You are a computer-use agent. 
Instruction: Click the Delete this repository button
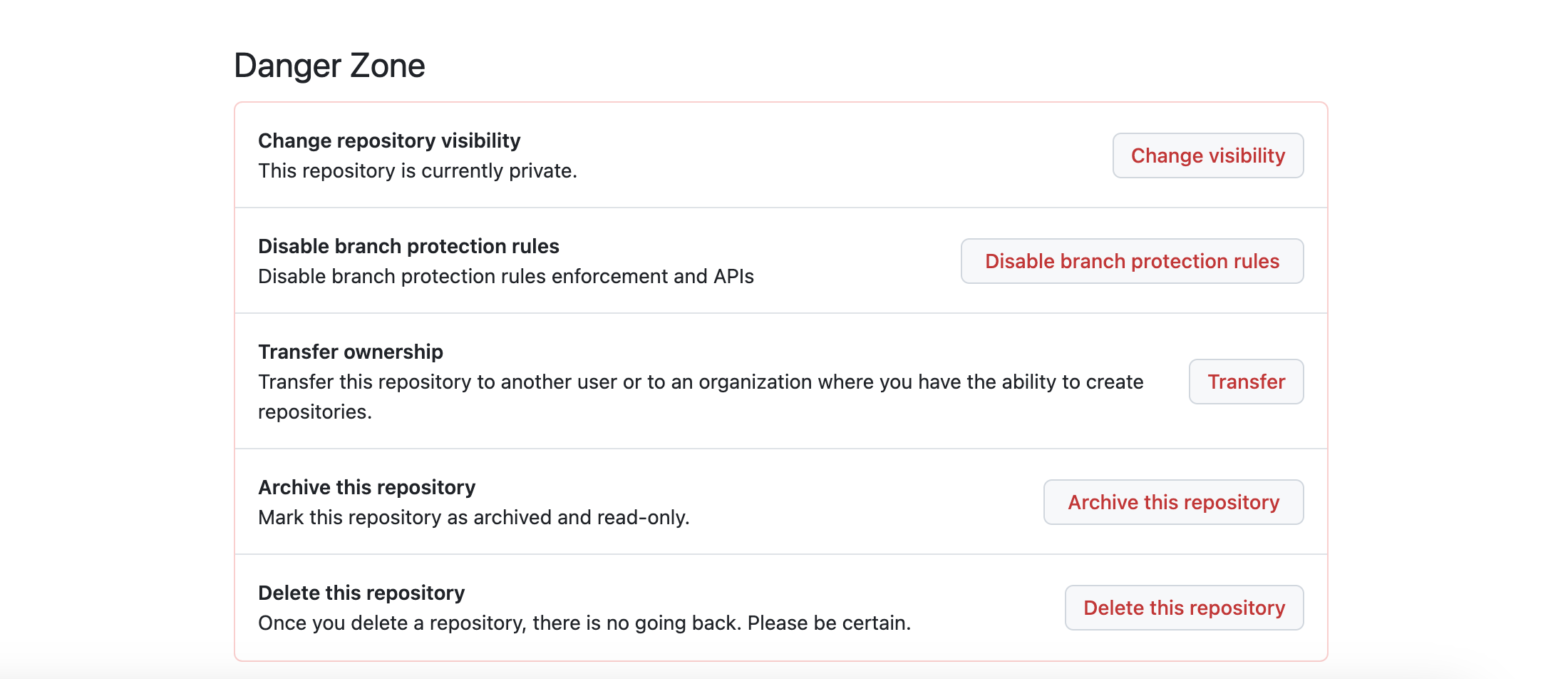point(1184,608)
